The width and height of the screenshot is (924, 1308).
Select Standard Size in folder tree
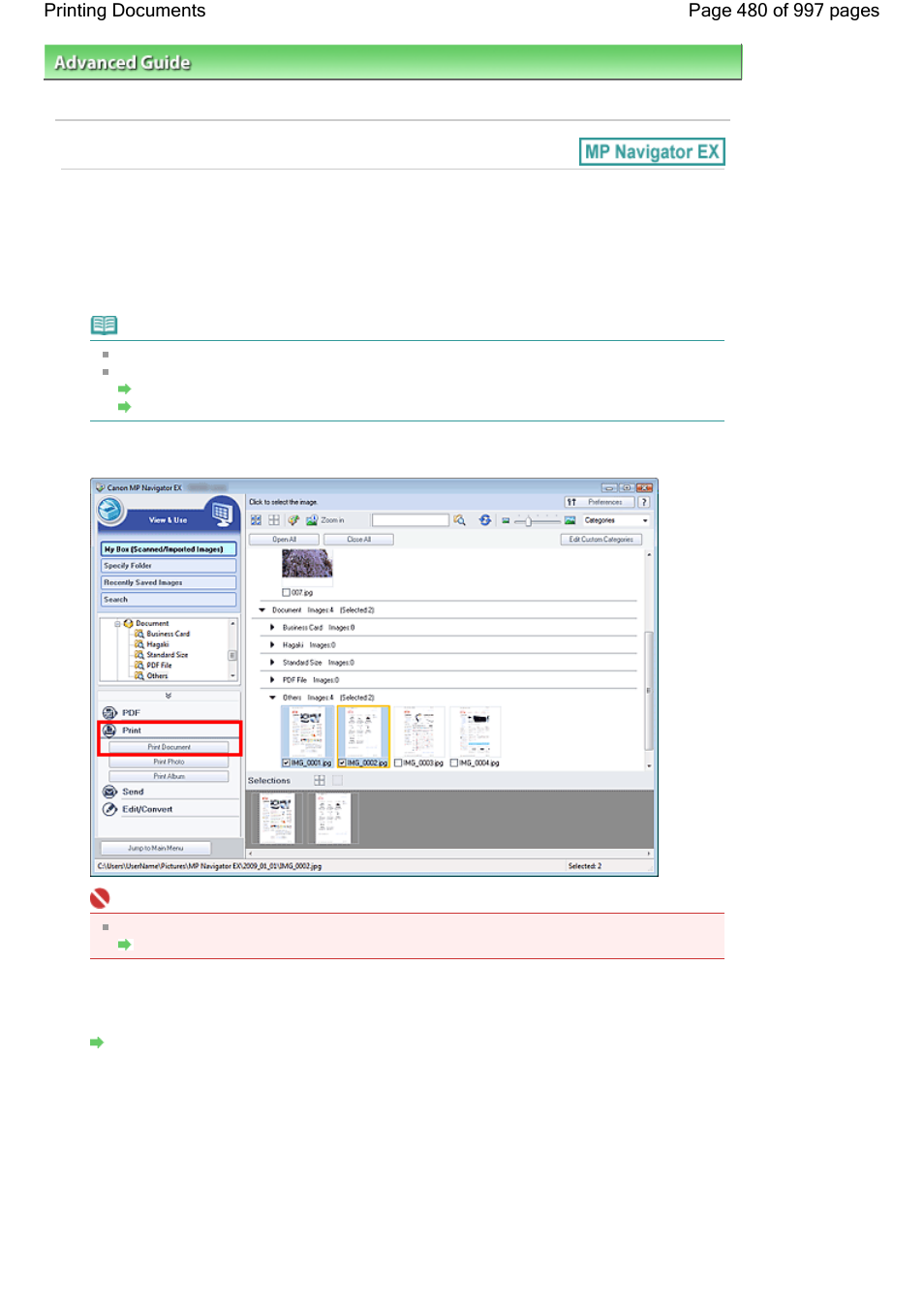(167, 655)
